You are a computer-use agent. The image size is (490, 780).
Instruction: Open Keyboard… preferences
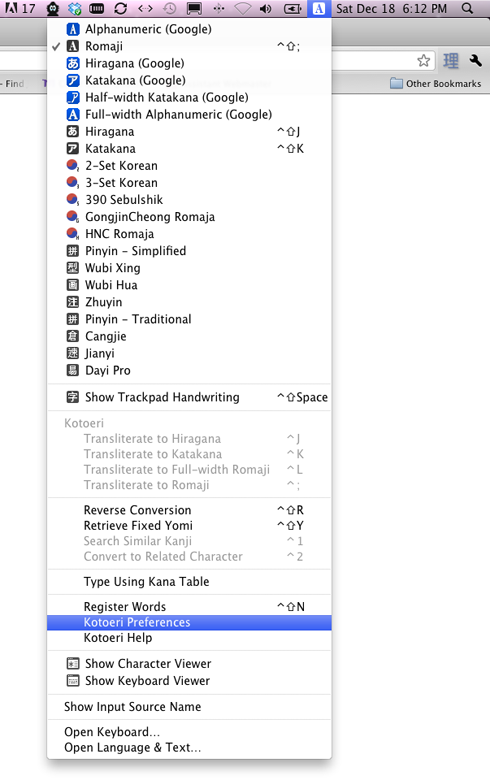point(189,732)
